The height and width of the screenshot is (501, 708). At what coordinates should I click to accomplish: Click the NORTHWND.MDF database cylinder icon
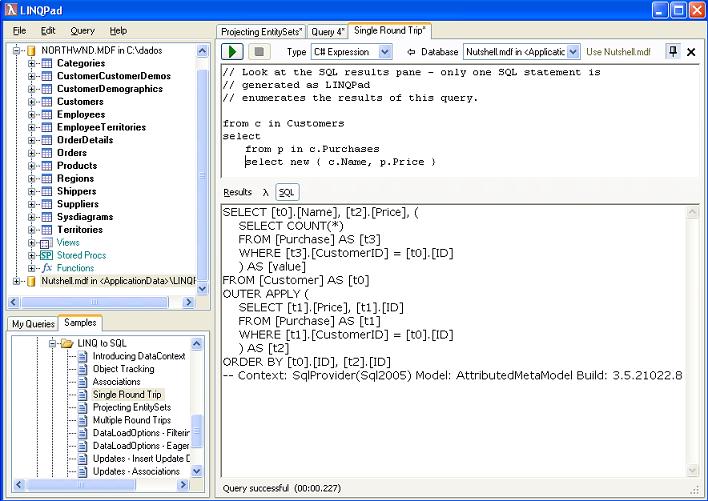tap(31, 51)
